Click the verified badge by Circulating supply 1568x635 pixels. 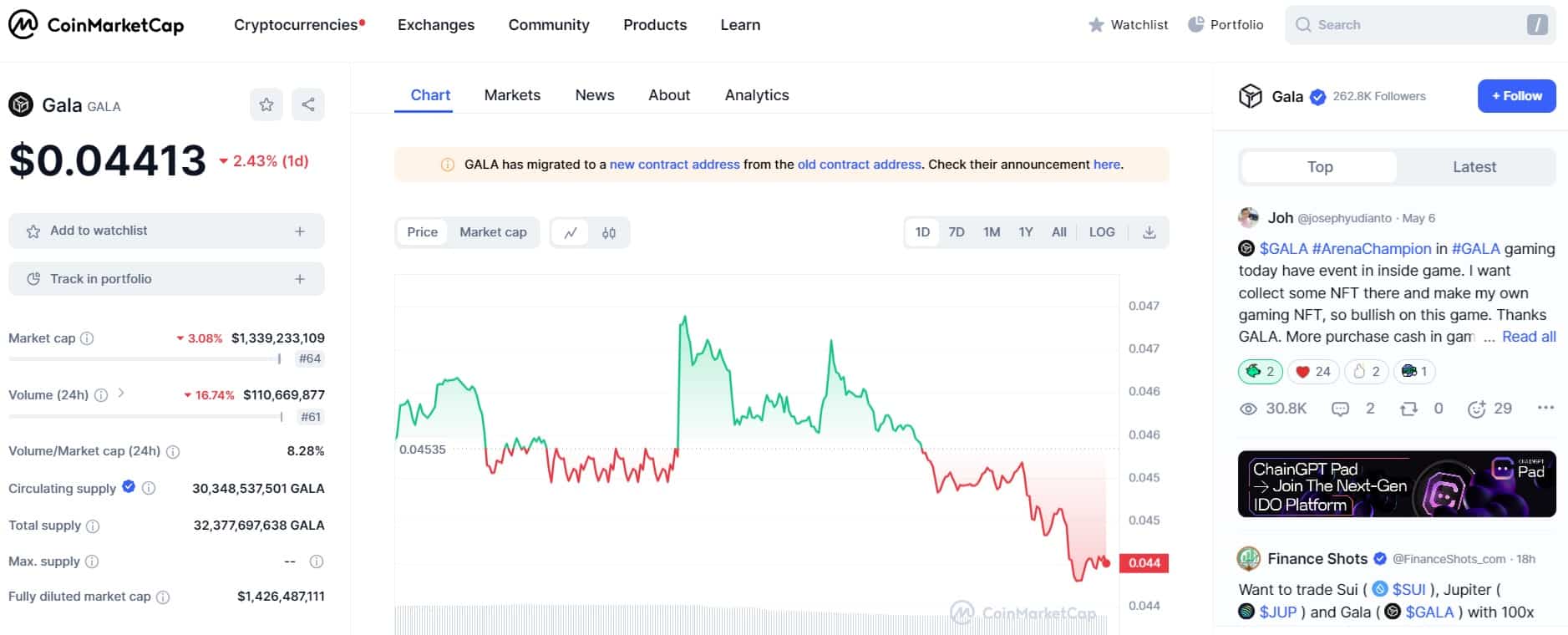pos(129,486)
